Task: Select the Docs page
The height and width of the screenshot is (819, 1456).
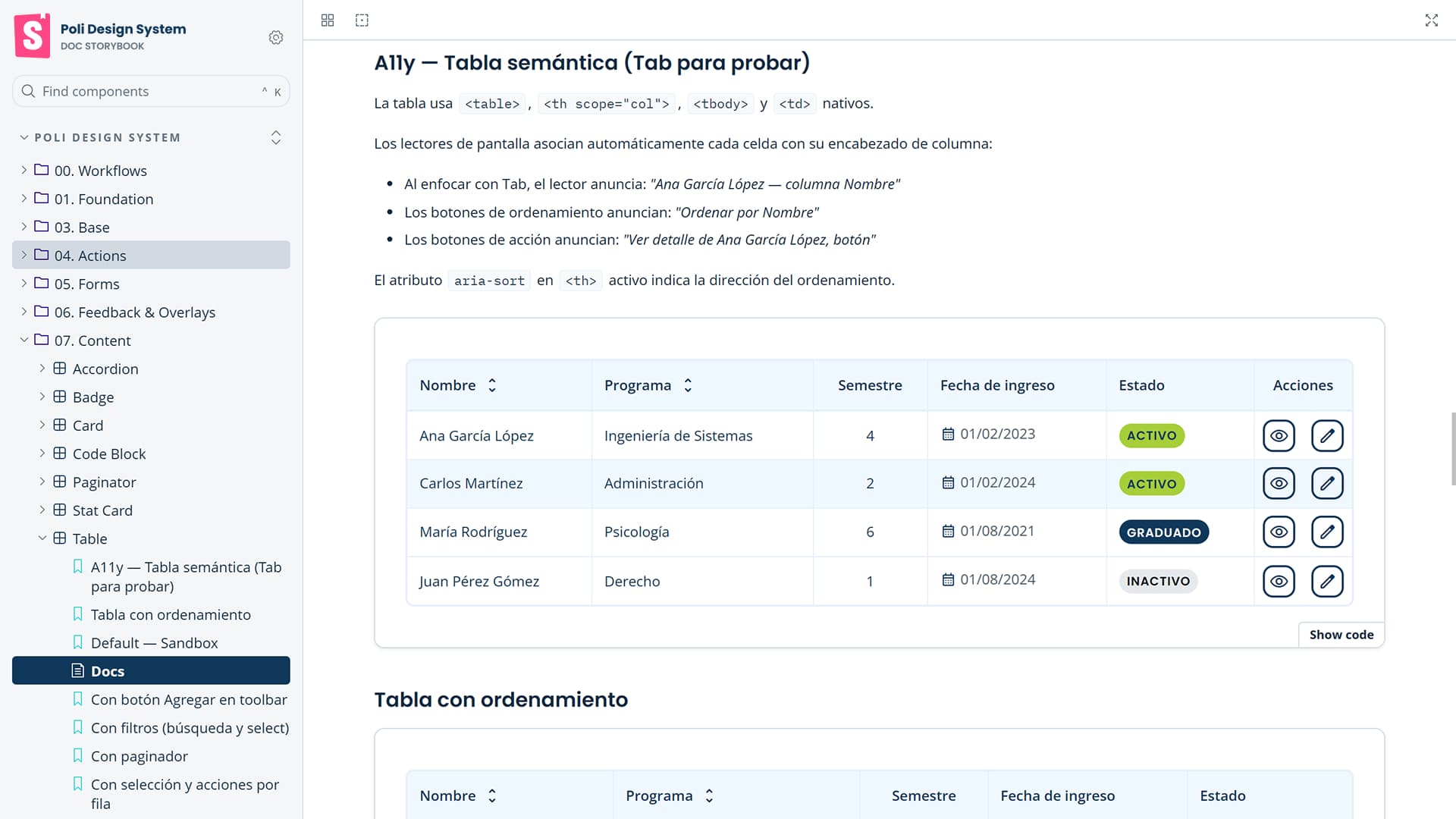Action: click(151, 670)
